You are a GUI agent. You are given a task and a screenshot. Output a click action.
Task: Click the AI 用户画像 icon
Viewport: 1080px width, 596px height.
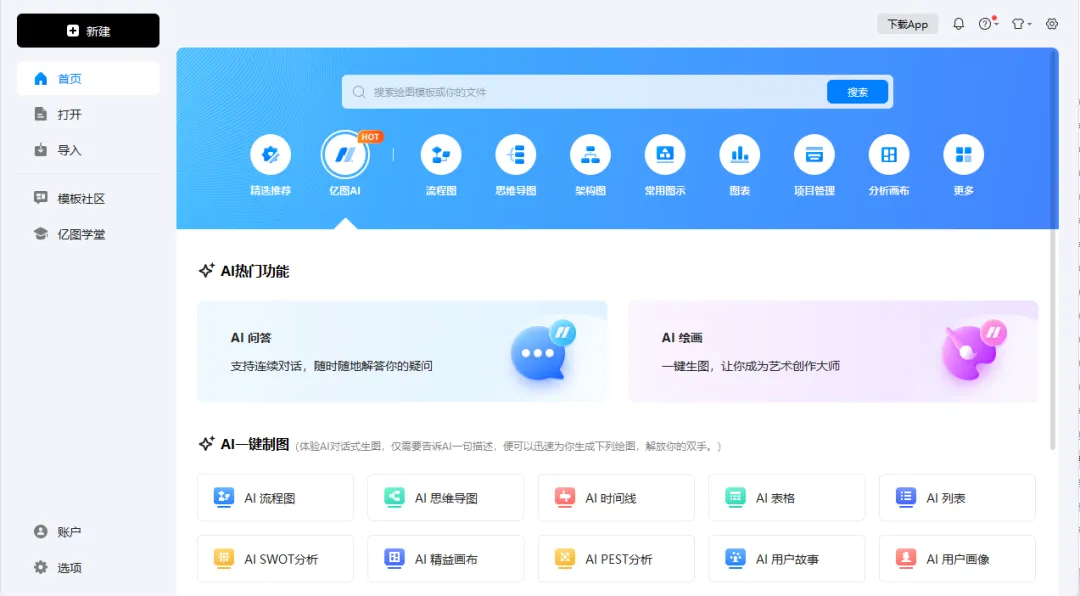pyautogui.click(x=906, y=558)
